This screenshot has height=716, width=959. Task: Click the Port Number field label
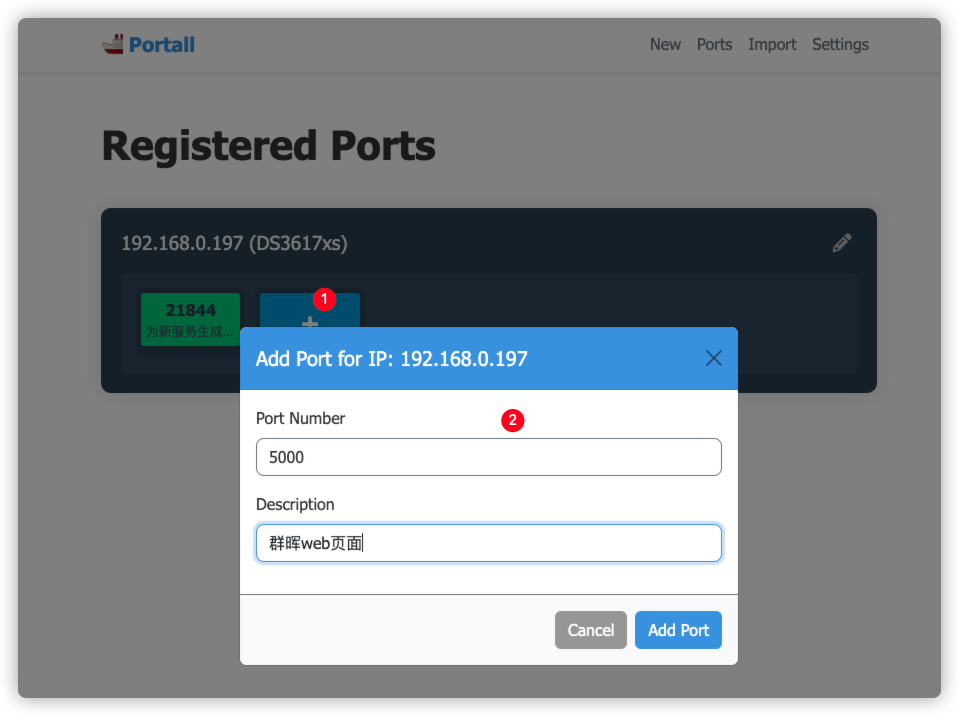click(300, 418)
